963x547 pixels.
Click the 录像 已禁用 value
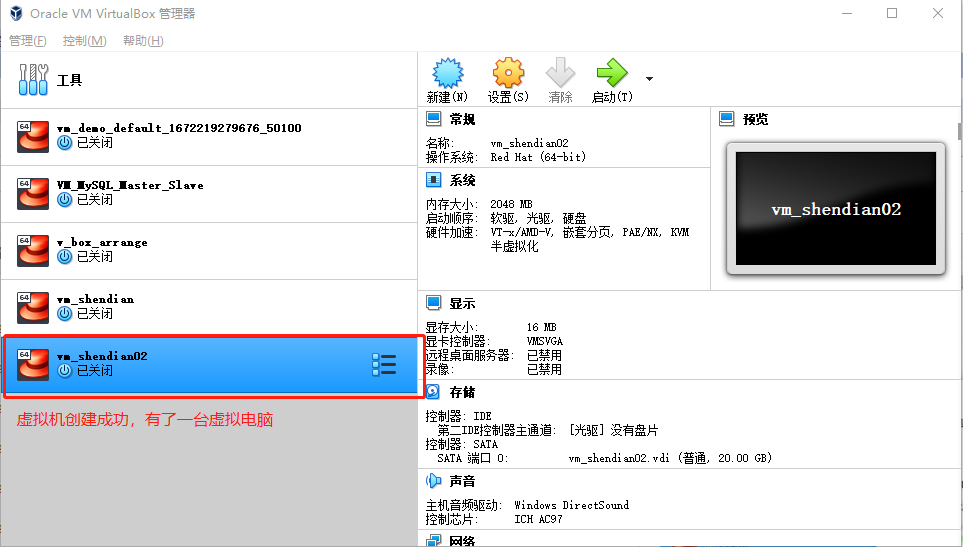click(544, 370)
